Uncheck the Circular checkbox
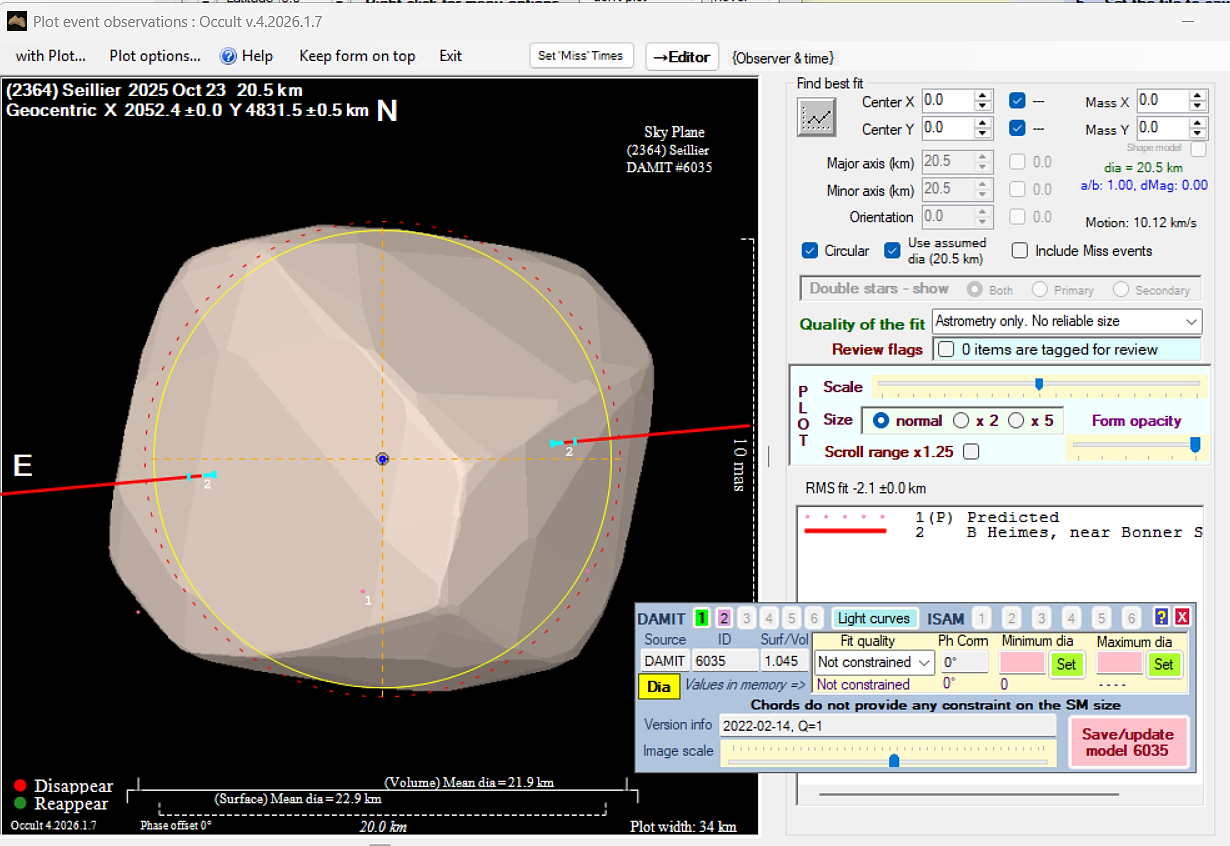The image size is (1230, 846). coord(810,251)
